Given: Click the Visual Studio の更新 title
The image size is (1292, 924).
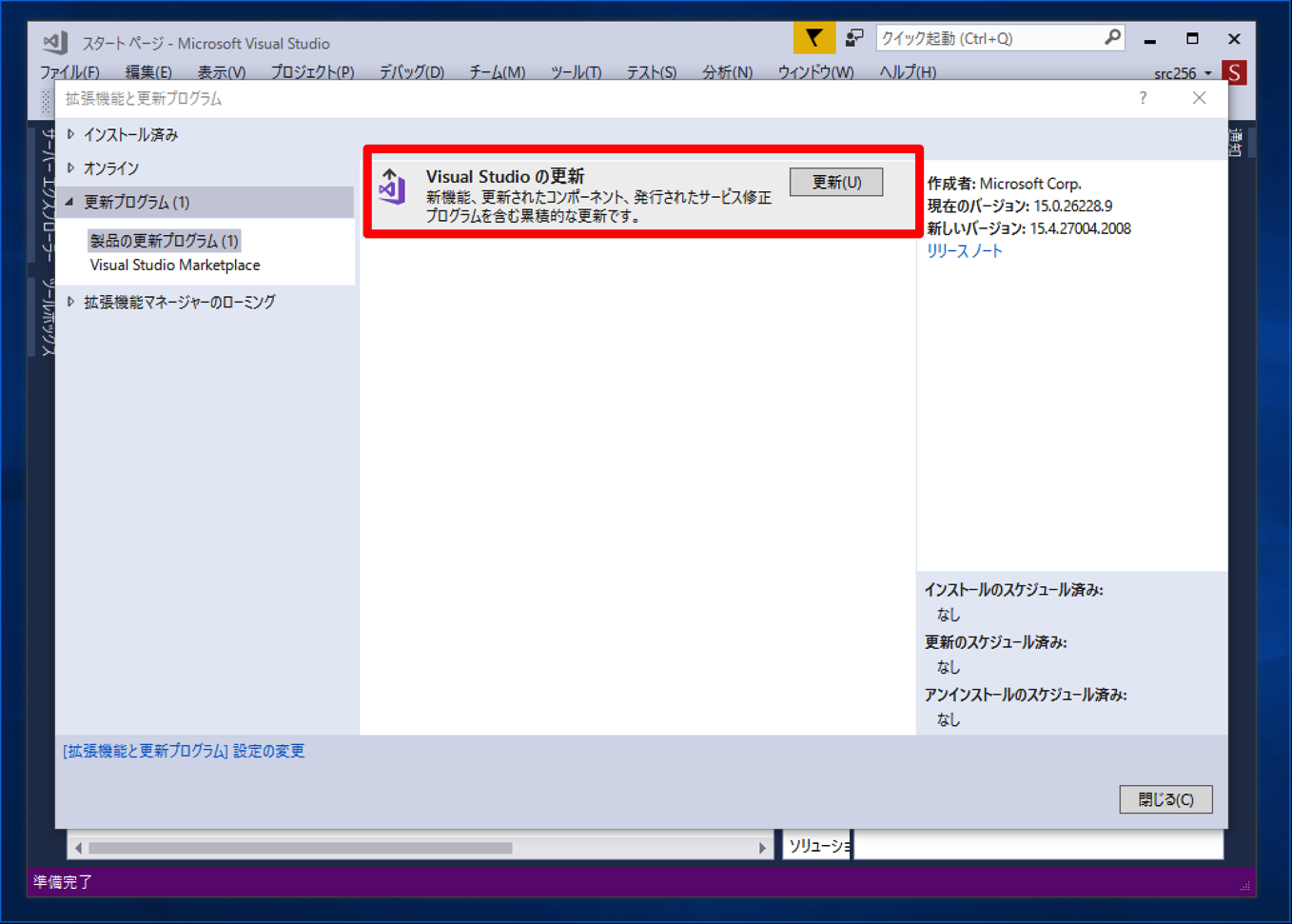Looking at the screenshot, I should [505, 176].
